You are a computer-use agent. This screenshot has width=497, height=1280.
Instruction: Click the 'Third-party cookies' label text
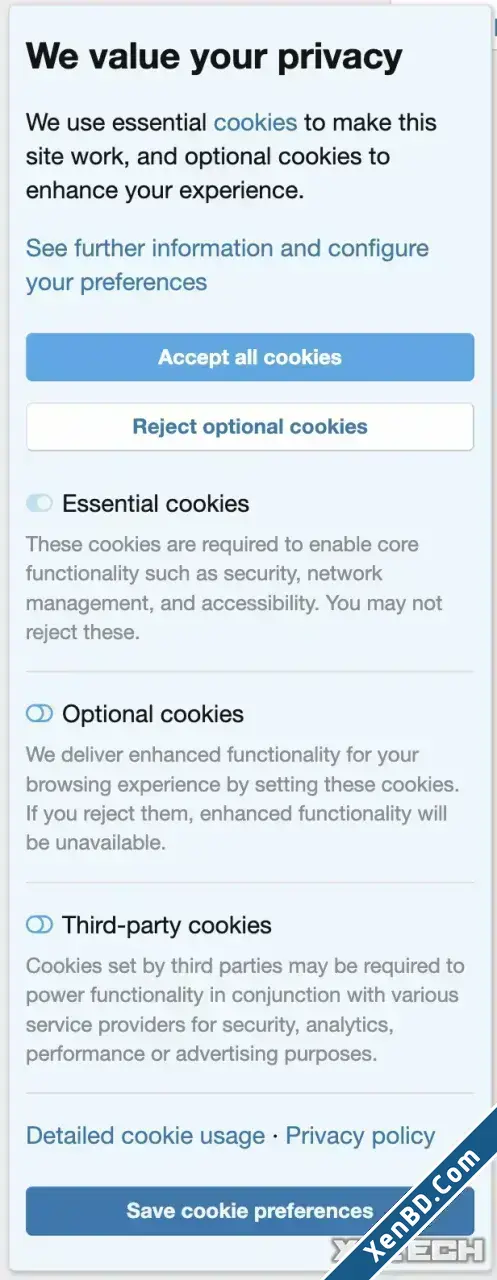coord(167,925)
